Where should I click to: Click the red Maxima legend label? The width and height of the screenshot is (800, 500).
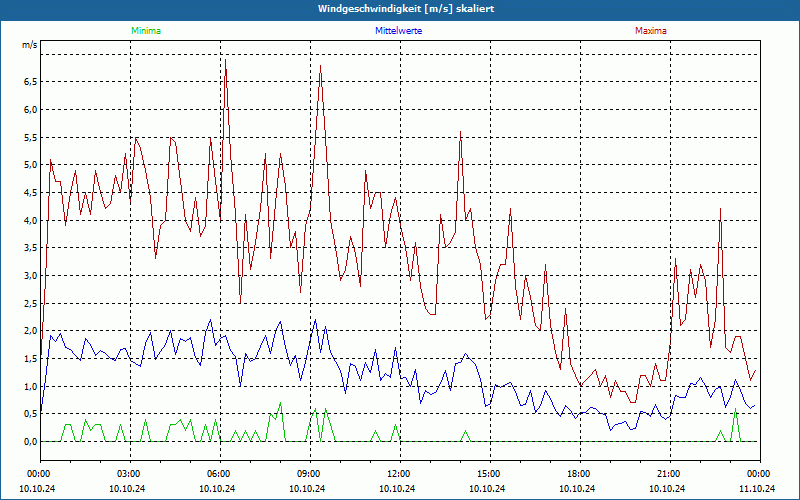pyautogui.click(x=651, y=31)
